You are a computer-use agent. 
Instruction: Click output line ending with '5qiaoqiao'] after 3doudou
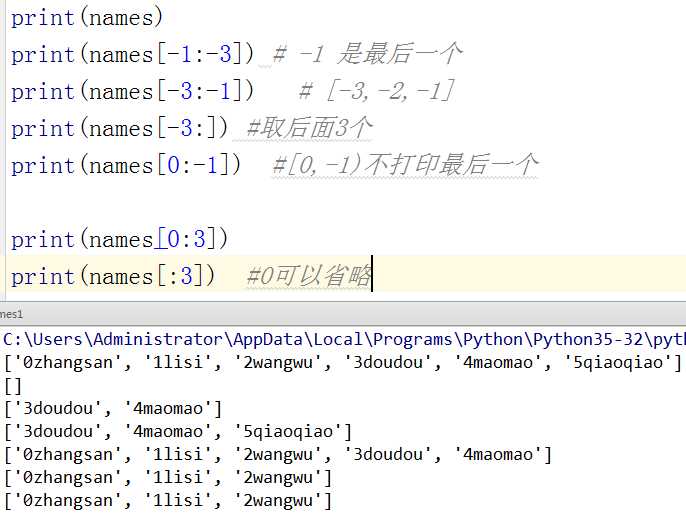pos(178,432)
